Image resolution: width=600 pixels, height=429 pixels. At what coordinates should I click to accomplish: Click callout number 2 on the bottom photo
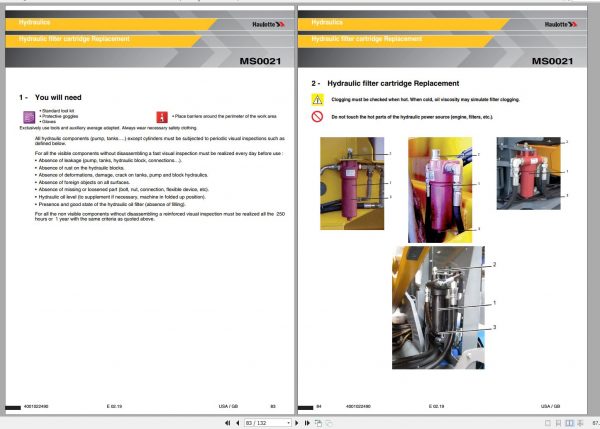(x=494, y=264)
